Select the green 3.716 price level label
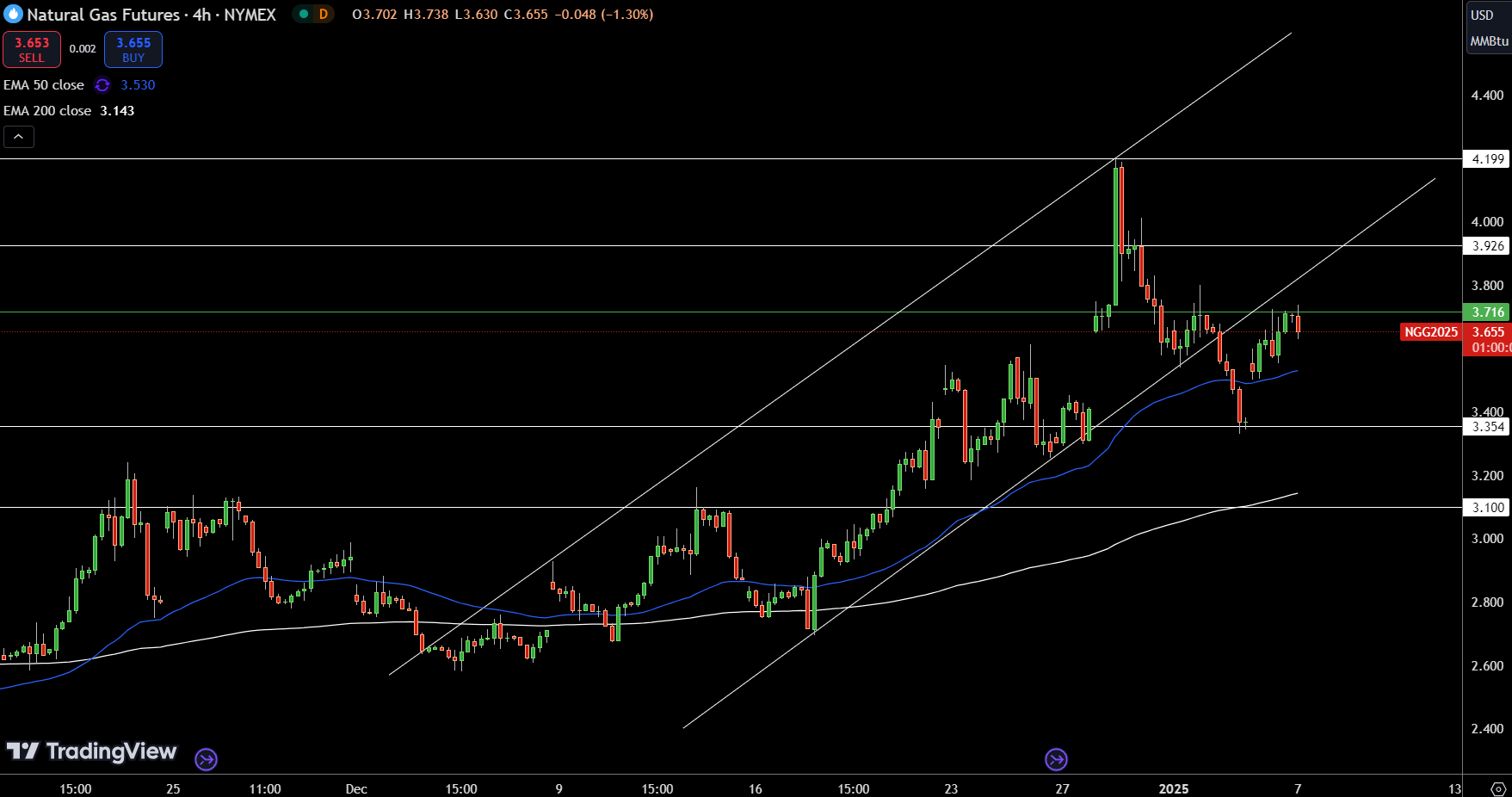Screen dimensions: 1512x797 click(1487, 312)
